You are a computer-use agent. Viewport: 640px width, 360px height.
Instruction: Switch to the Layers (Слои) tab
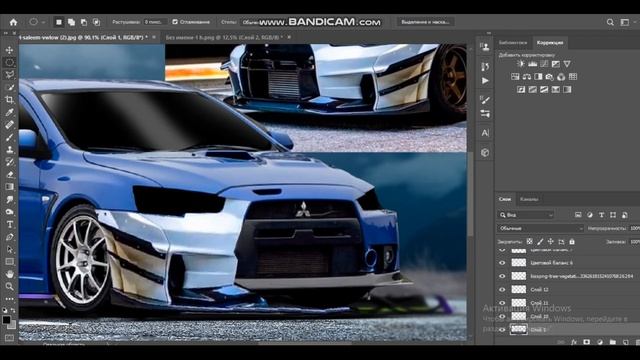point(505,199)
